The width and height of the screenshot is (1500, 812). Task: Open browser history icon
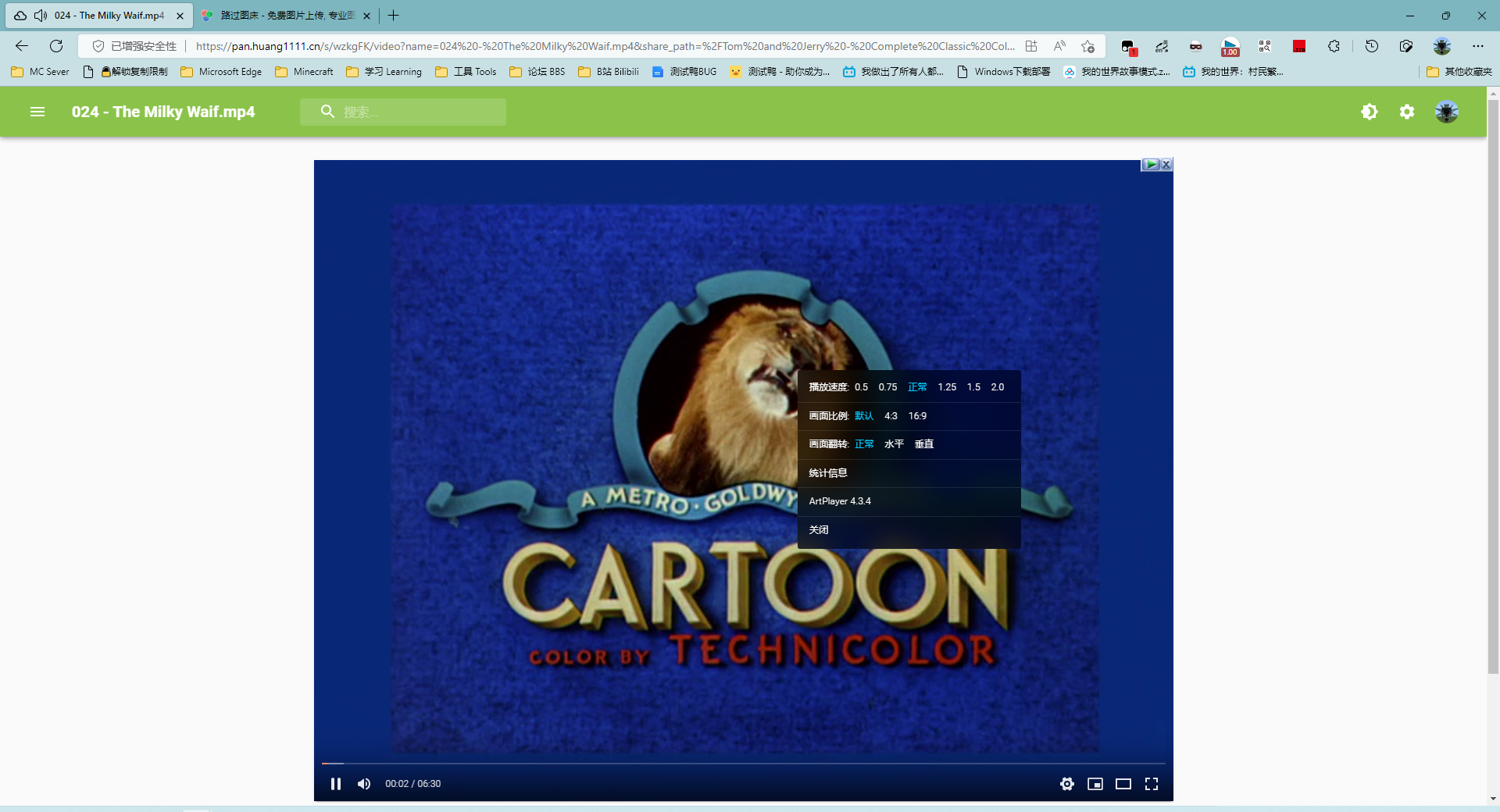click(x=1372, y=46)
